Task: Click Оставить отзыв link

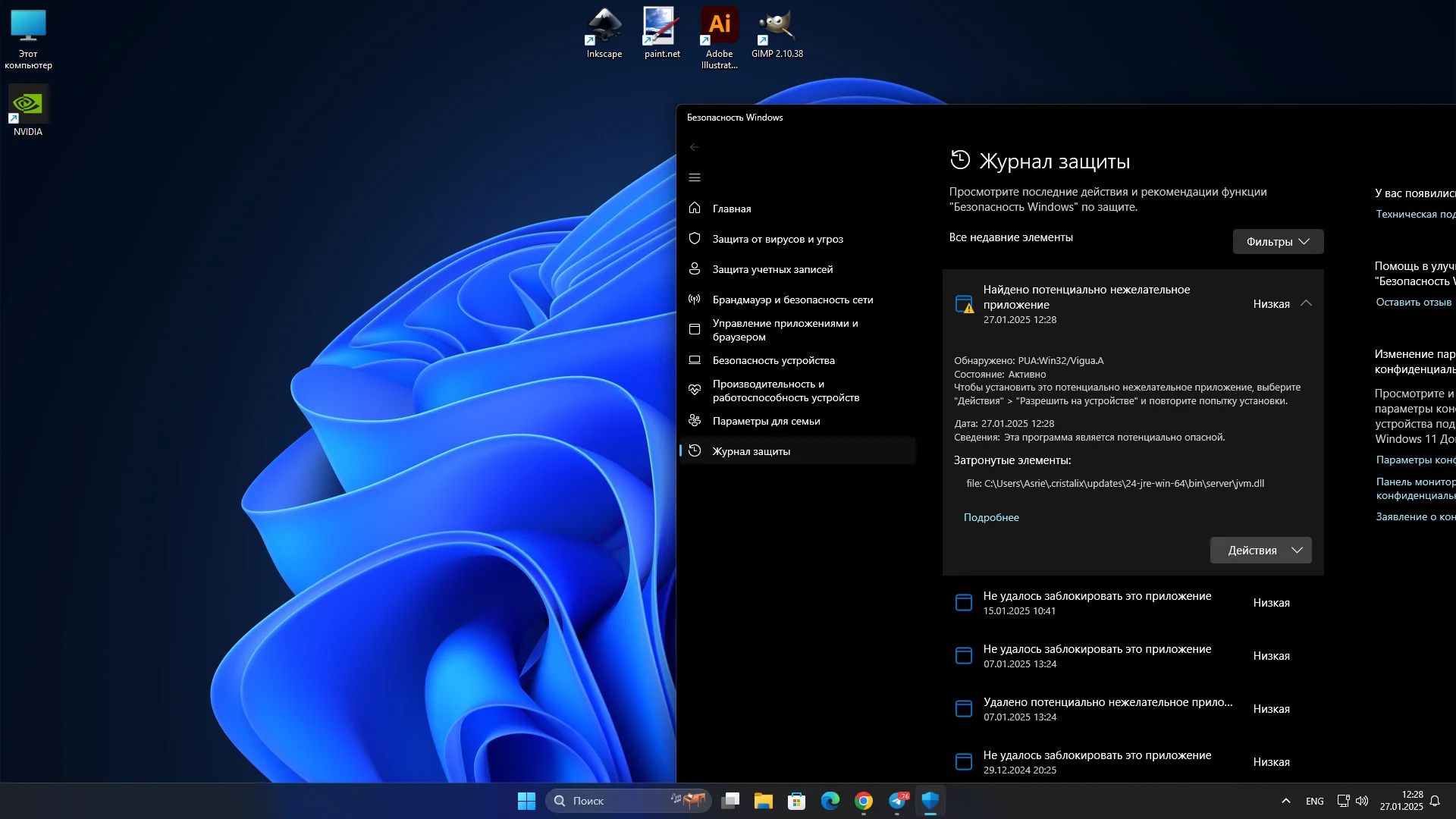Action: point(1414,302)
